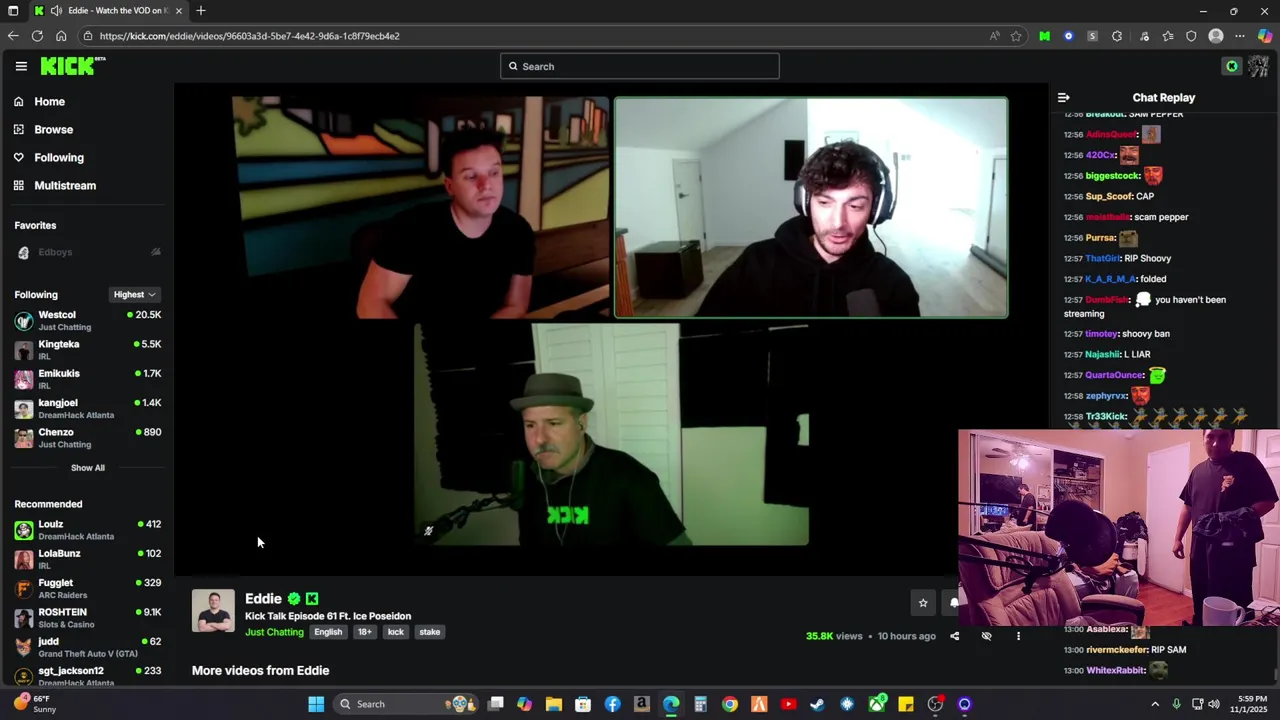Screen dimensions: 1280x720
Task: Open the browser Extensions puzzle icon
Action: [x=1117, y=36]
